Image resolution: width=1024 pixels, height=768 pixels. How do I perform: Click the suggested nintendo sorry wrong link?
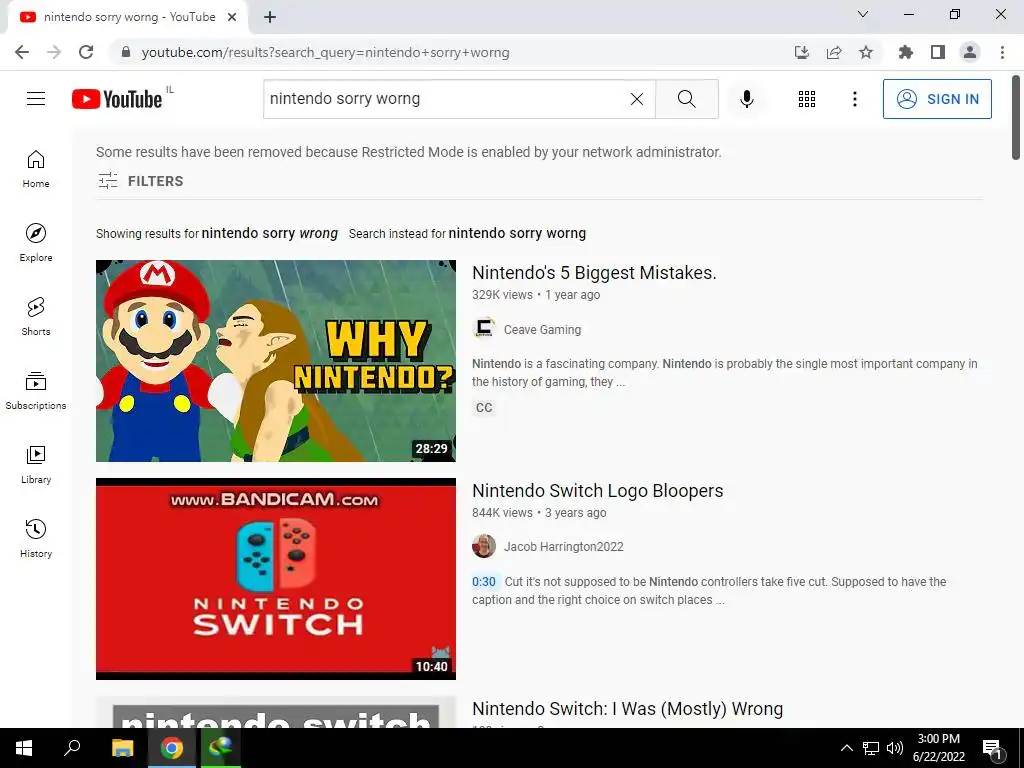tap(270, 233)
